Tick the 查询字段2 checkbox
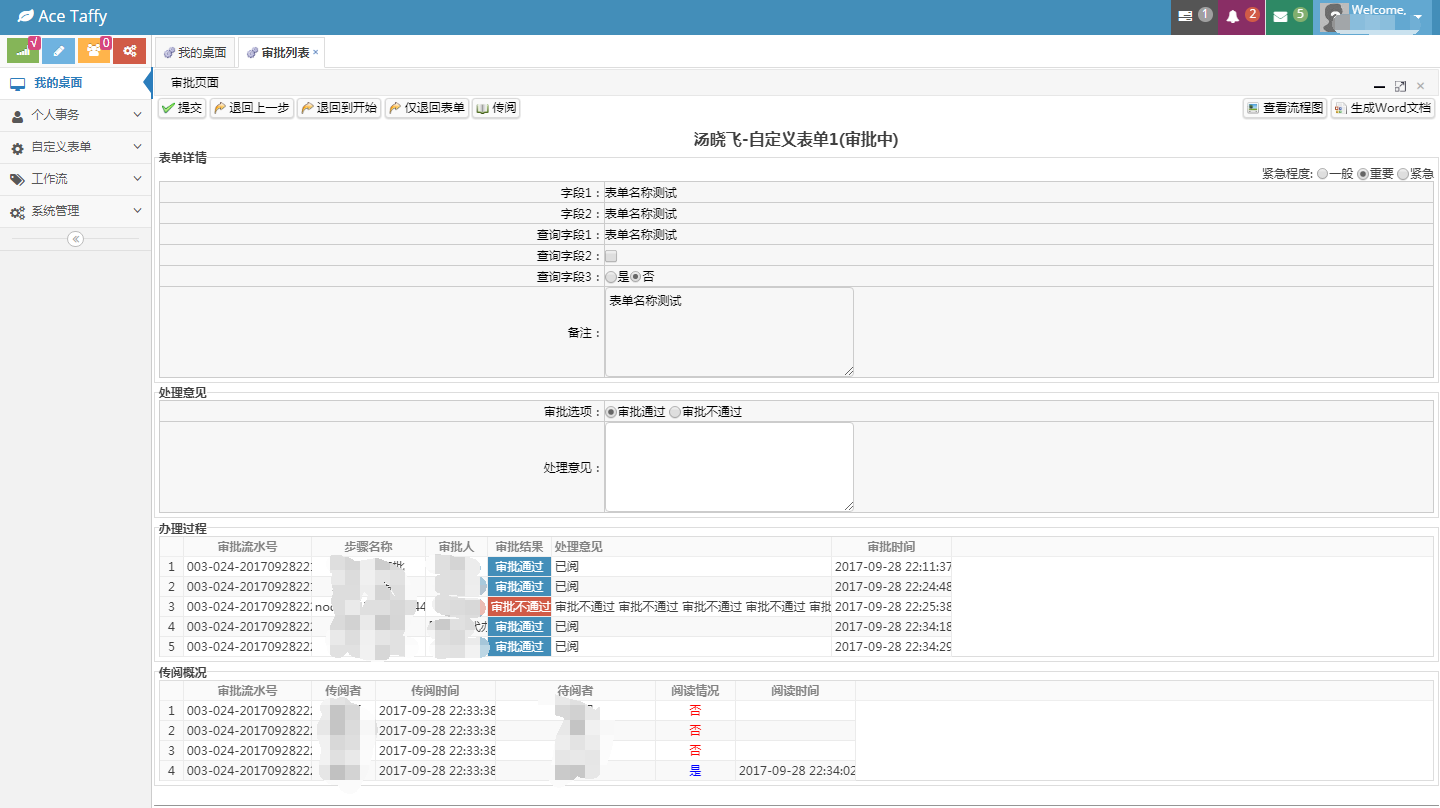Viewport: 1440px width, 808px height. 611,256
